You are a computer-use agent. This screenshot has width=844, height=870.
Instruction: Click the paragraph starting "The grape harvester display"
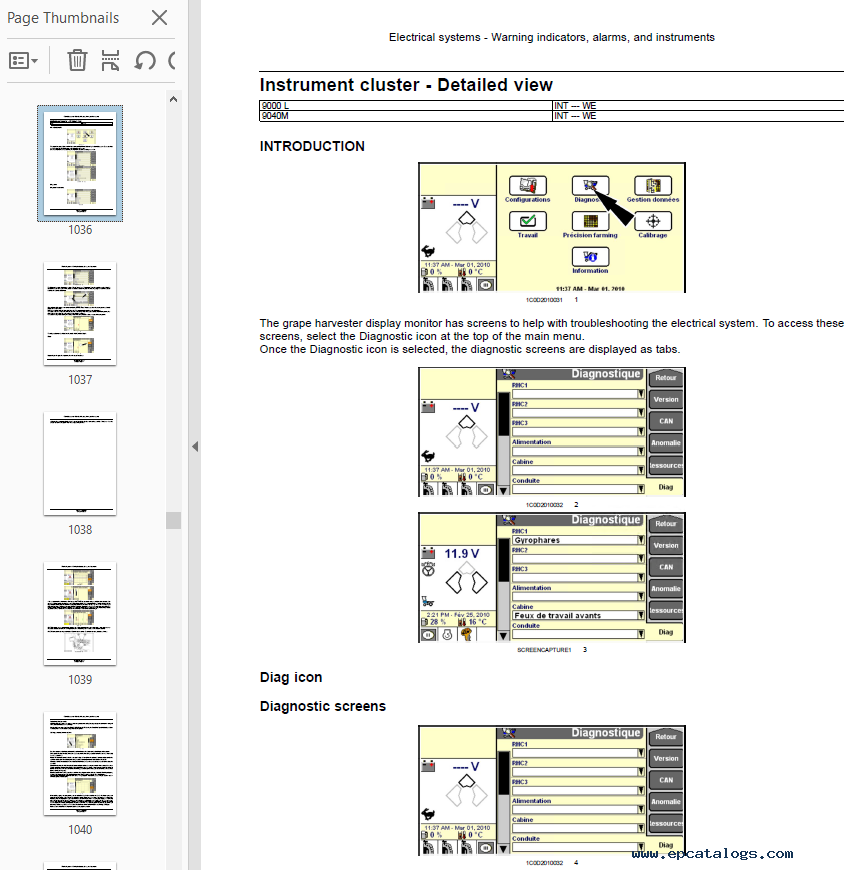(552, 330)
